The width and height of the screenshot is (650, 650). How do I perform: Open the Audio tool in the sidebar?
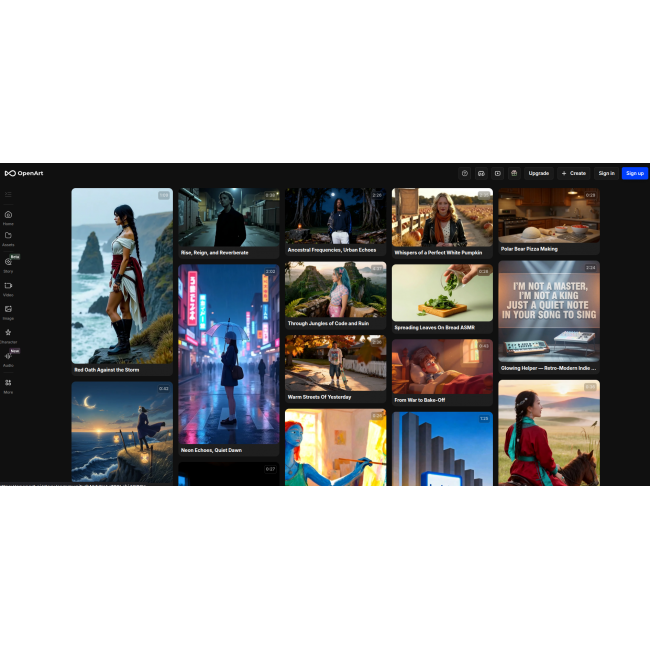[8, 357]
